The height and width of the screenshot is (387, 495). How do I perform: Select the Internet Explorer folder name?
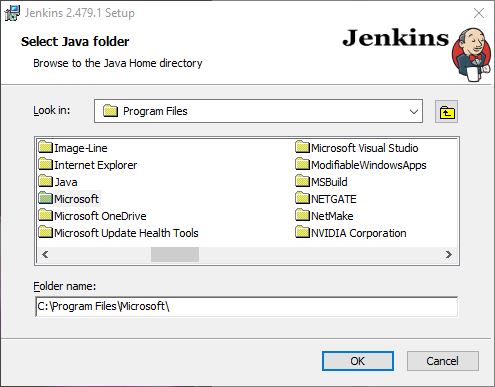click(x=96, y=165)
